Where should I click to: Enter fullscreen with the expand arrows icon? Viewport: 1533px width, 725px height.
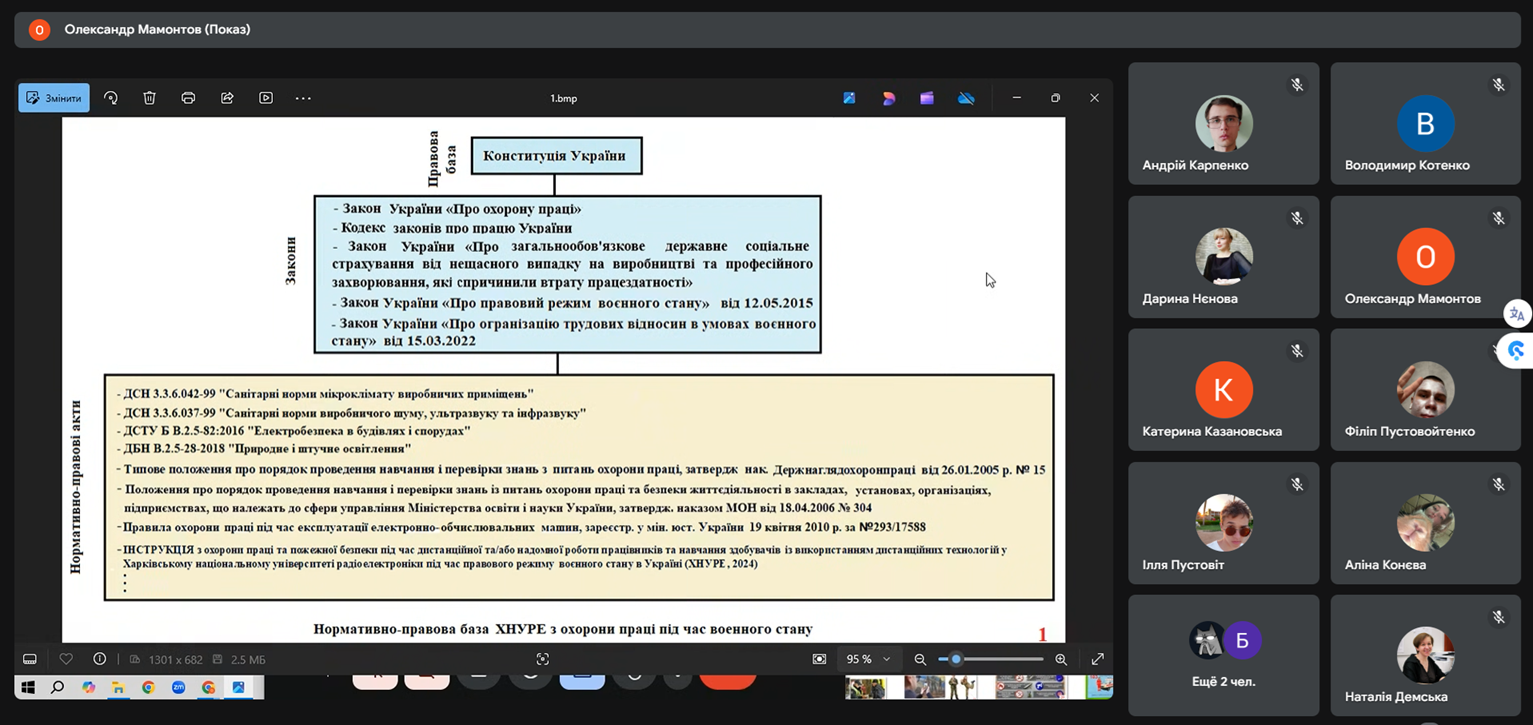click(x=1097, y=659)
